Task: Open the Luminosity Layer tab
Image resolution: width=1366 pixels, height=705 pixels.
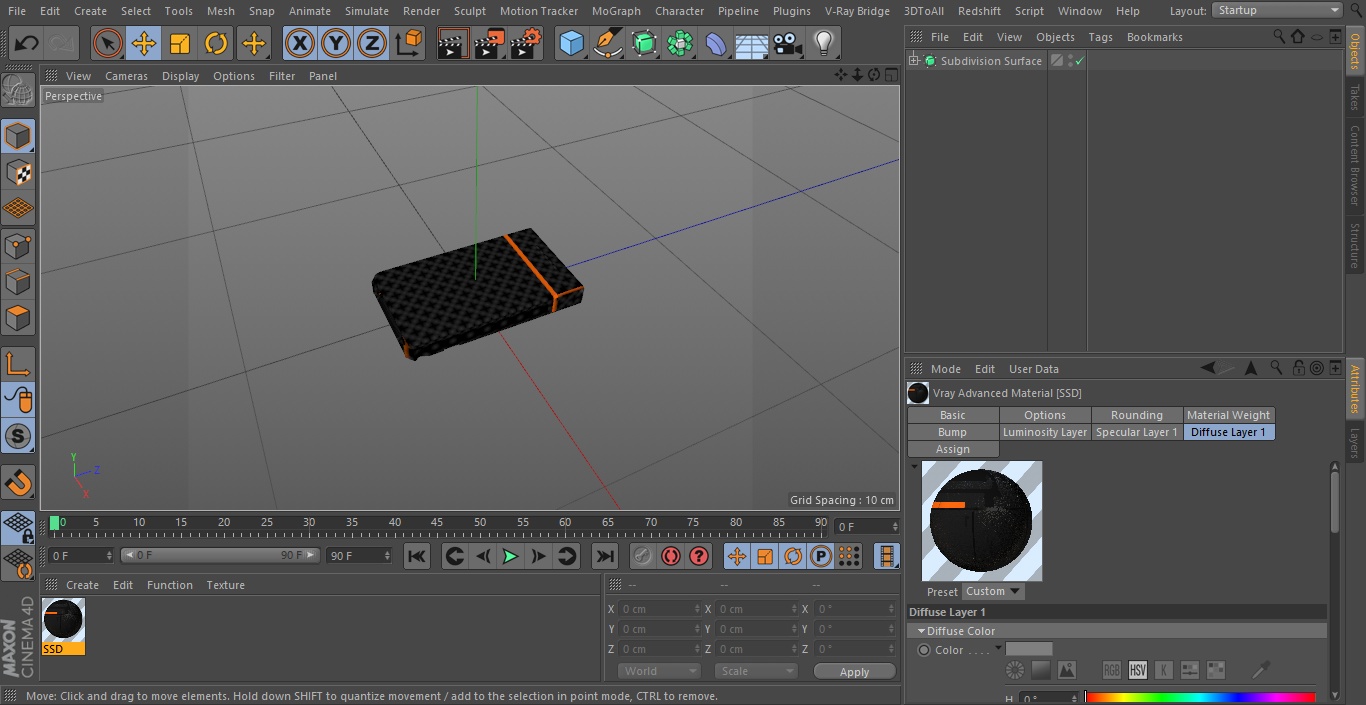Action: (x=1044, y=432)
